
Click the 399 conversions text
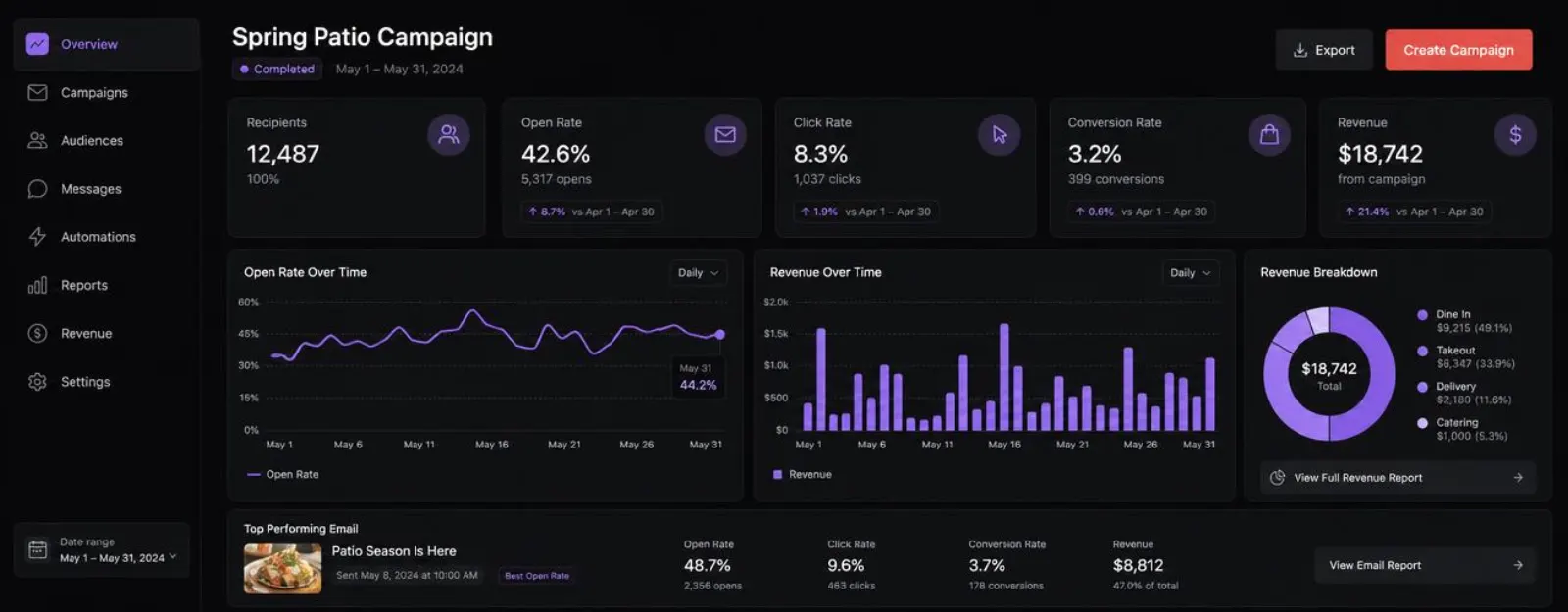click(x=1116, y=179)
